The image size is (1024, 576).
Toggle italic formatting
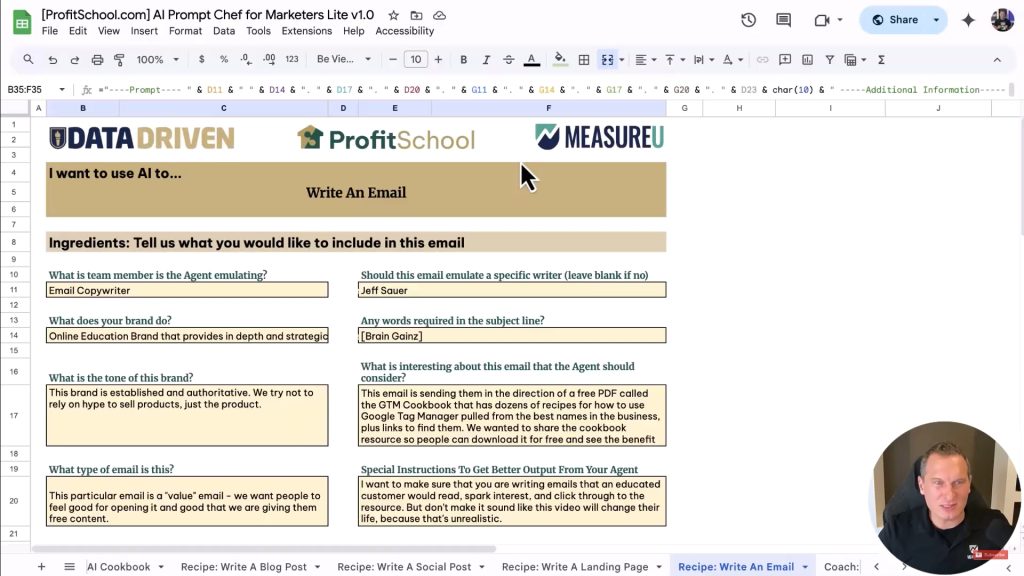pyautogui.click(x=486, y=59)
